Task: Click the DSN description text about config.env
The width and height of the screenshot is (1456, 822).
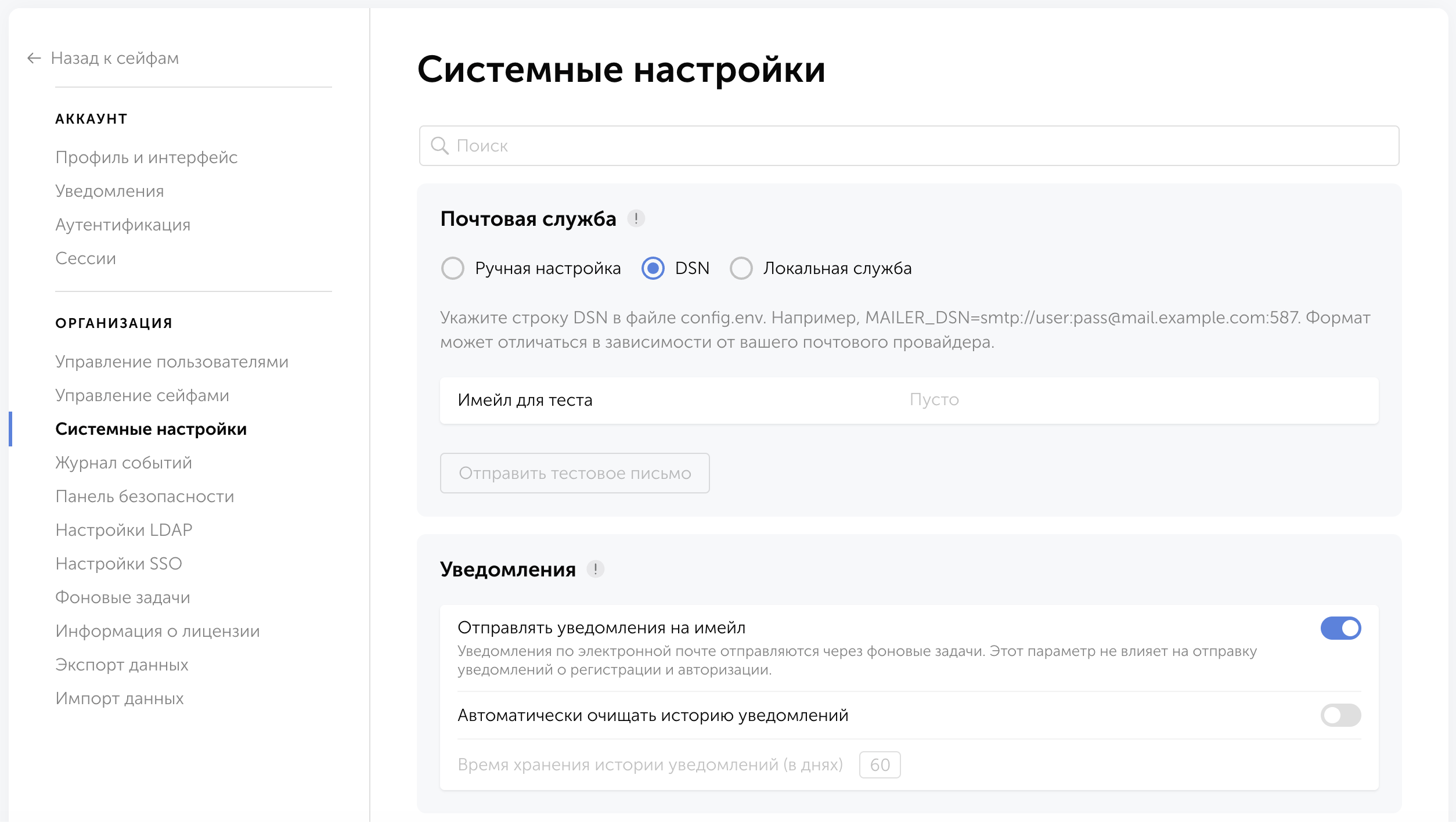Action: 905,330
